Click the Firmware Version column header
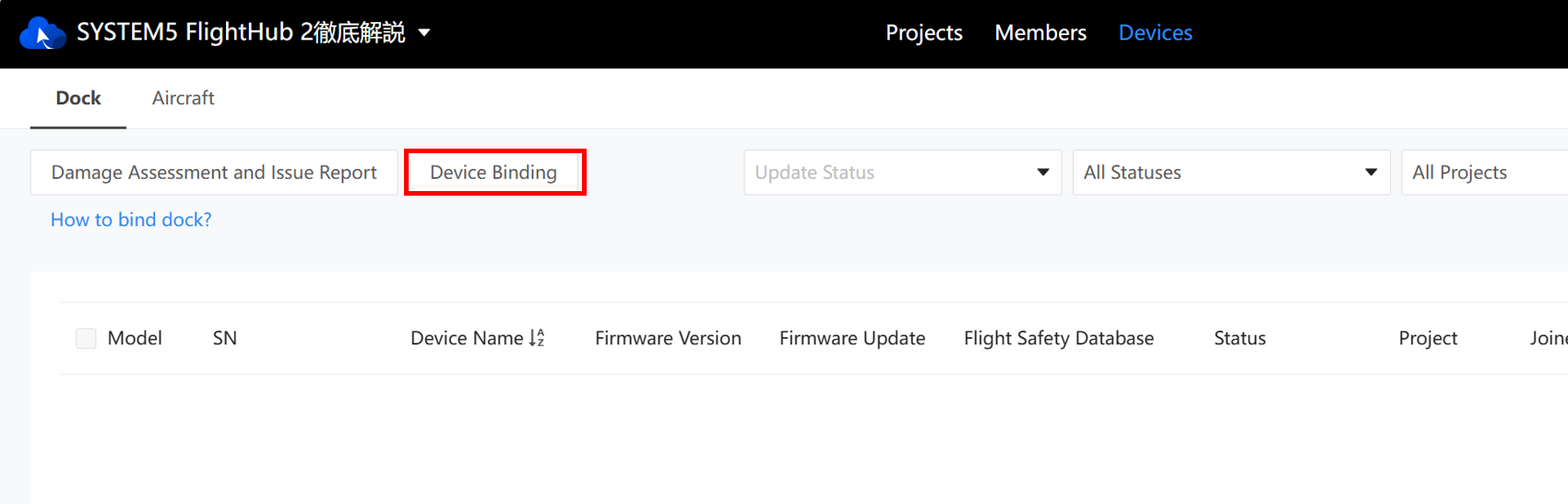The height and width of the screenshot is (504, 1568). [x=668, y=339]
